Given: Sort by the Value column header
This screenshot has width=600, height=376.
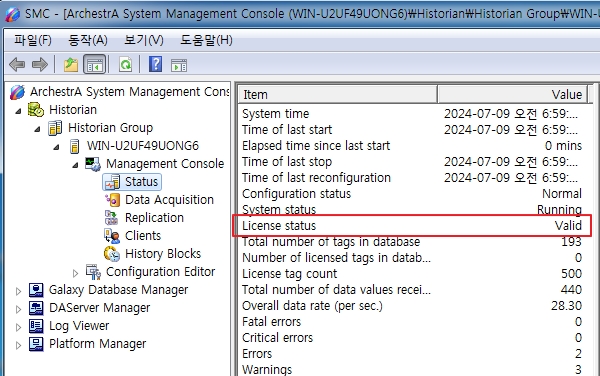Looking at the screenshot, I should [x=512, y=94].
